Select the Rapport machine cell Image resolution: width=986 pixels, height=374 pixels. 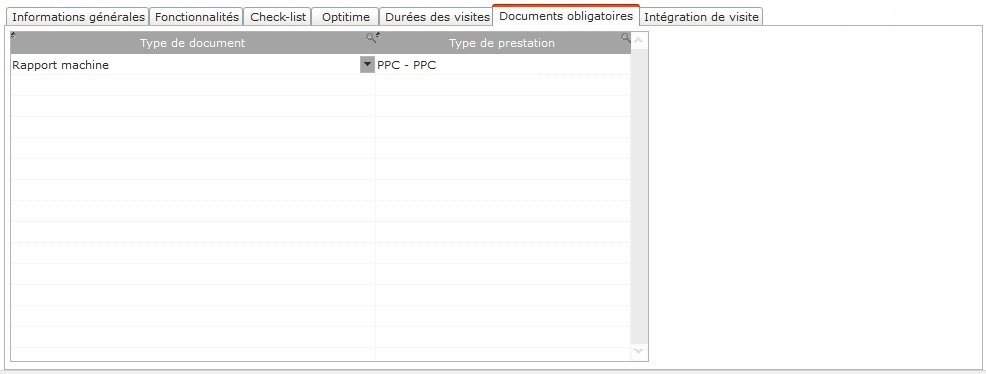coord(186,65)
